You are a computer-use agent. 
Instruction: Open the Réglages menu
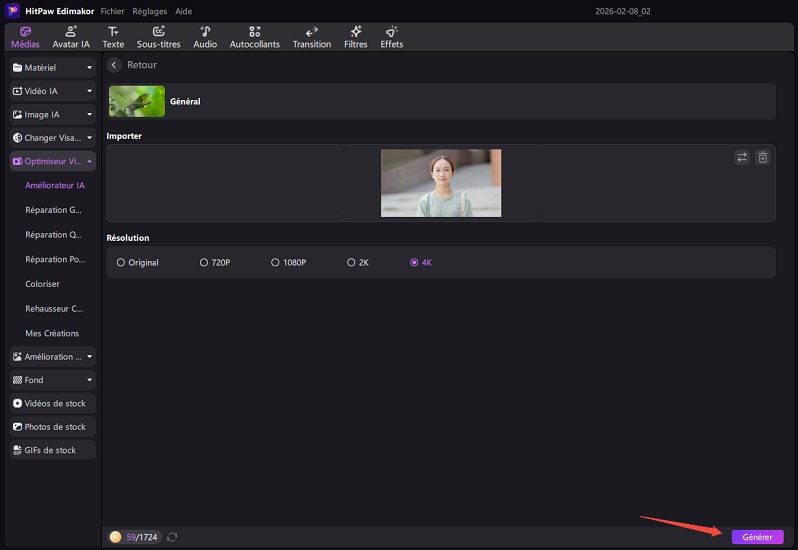pos(150,11)
